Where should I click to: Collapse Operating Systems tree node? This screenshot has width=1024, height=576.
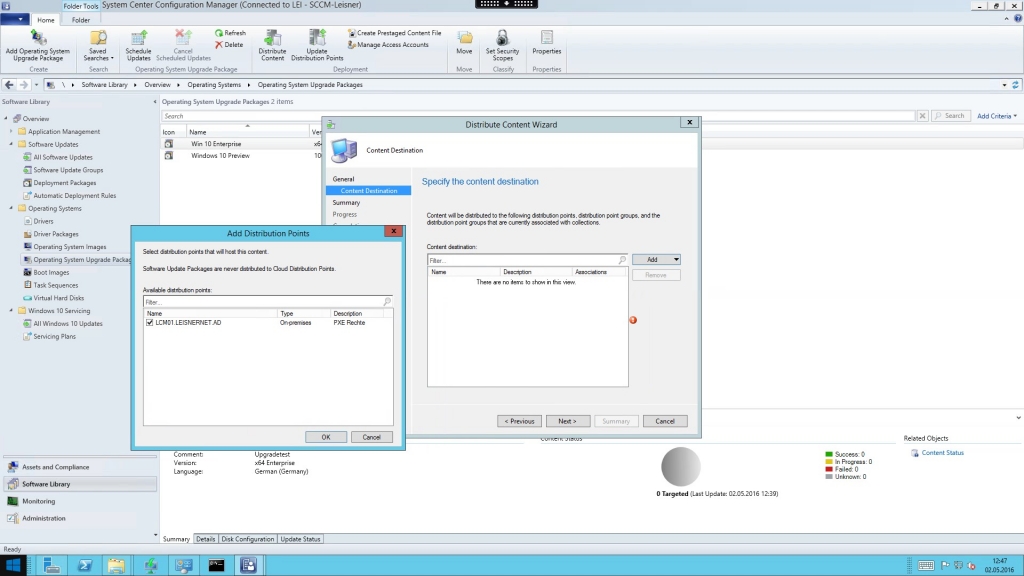click(x=11, y=208)
